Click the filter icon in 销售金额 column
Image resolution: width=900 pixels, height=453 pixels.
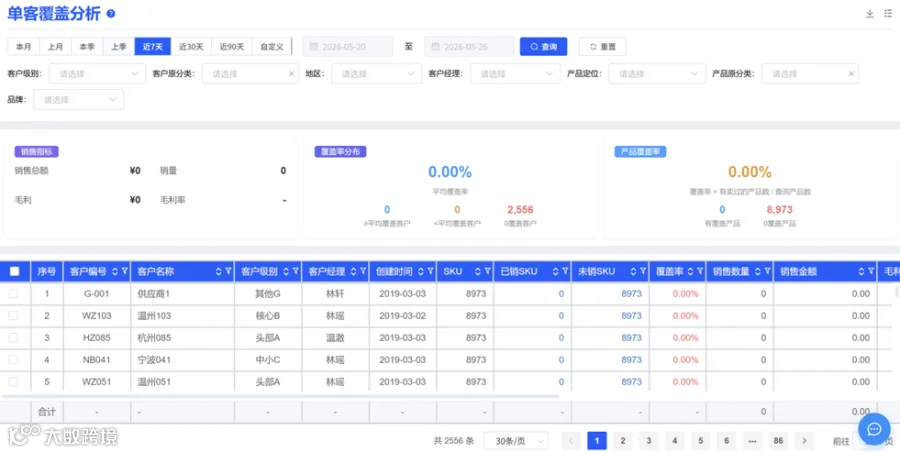(x=871, y=272)
